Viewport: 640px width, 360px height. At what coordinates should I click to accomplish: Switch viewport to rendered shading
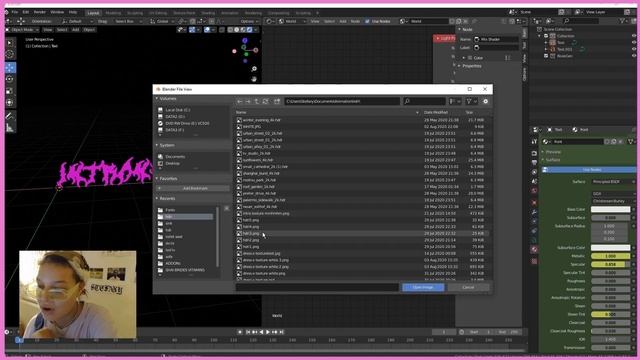click(249, 30)
